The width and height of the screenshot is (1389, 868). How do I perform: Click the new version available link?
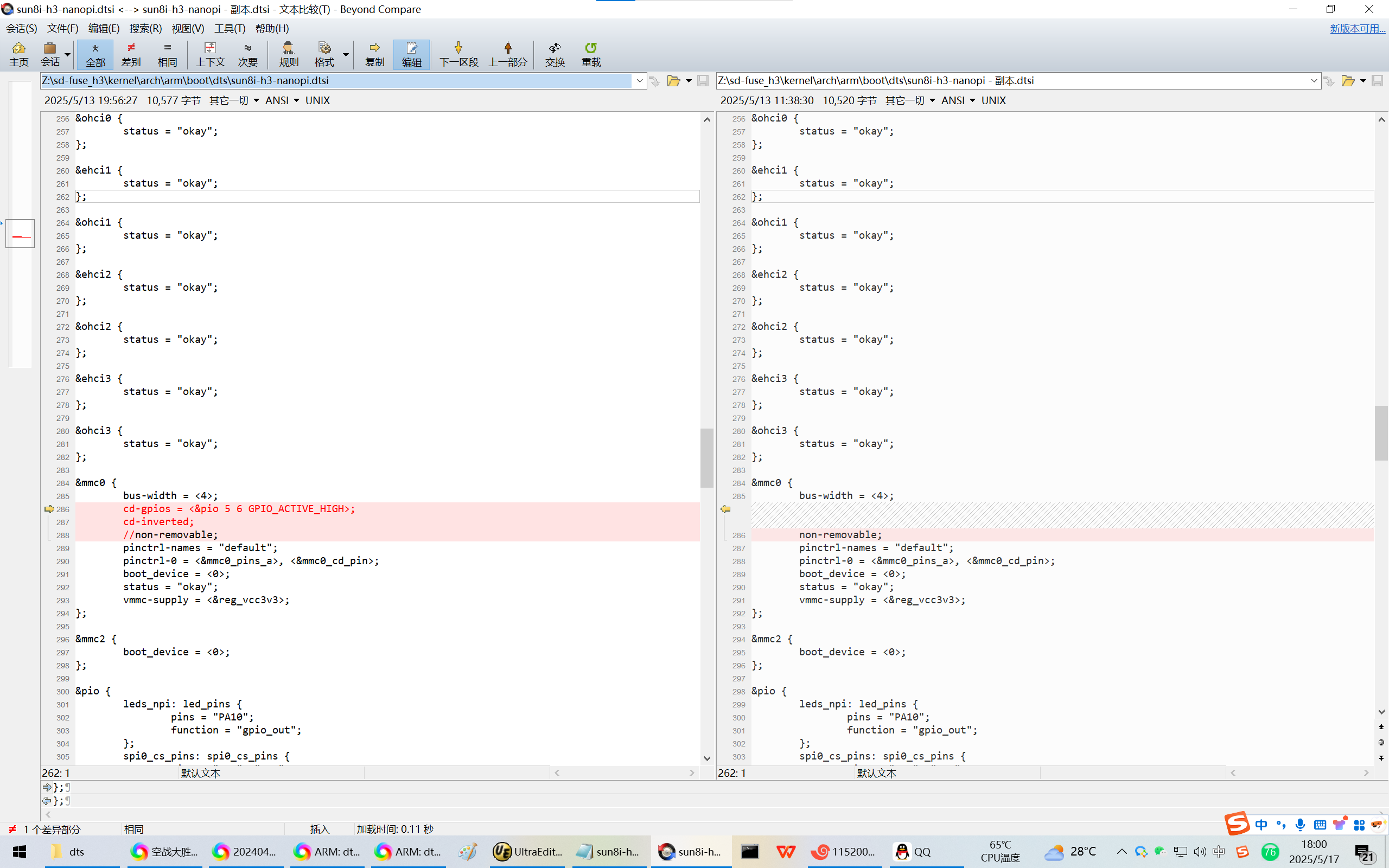tap(1357, 28)
